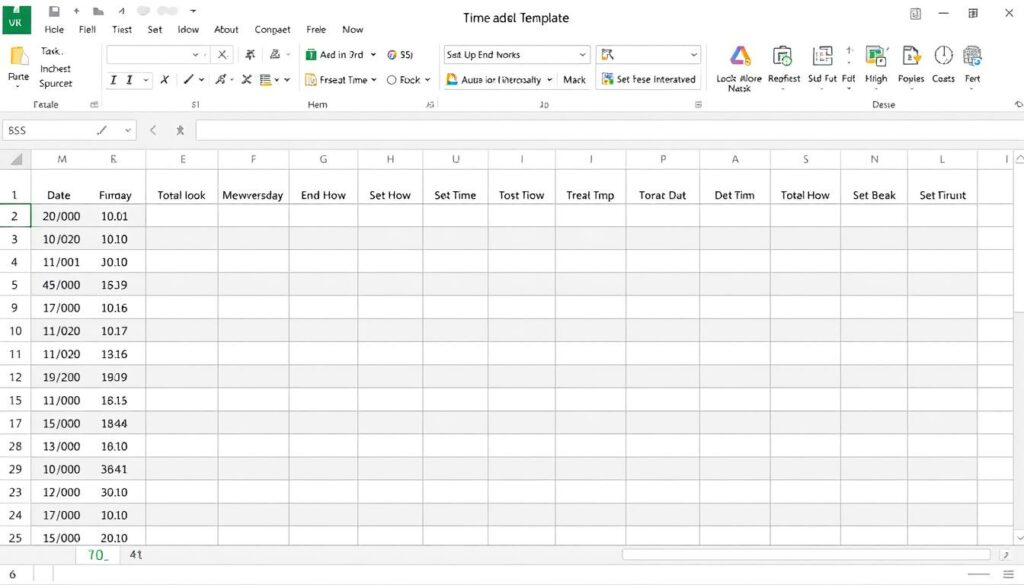Click the Fdt sort icon

click(848, 55)
